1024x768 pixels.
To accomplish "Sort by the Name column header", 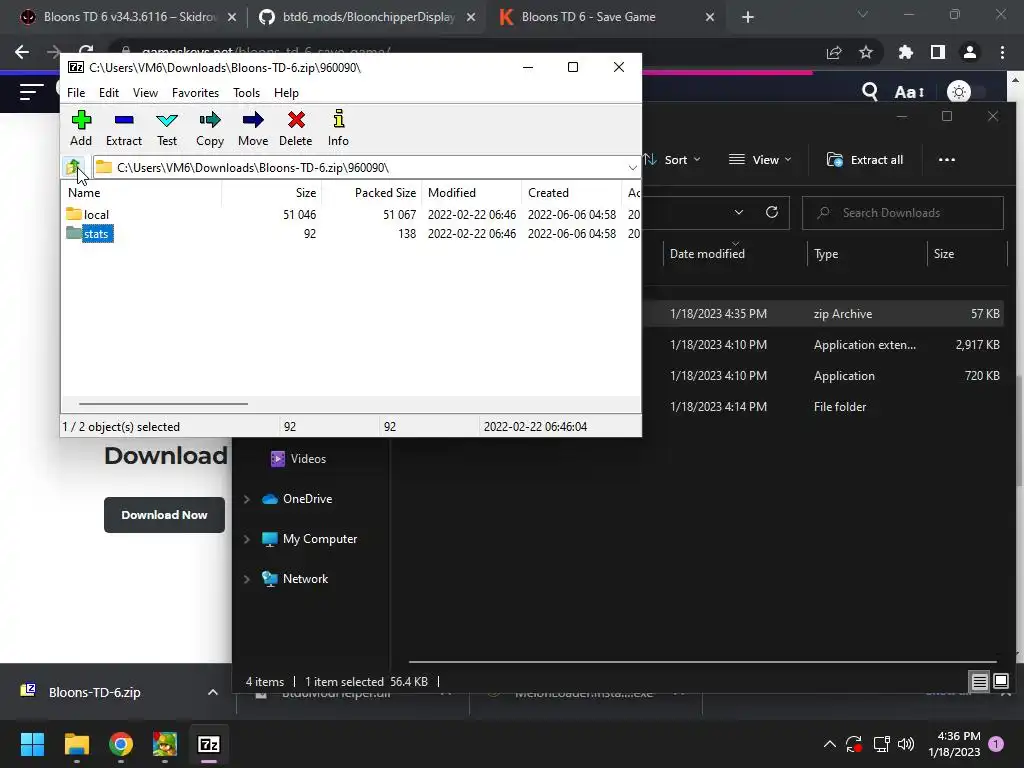I will (x=141, y=193).
